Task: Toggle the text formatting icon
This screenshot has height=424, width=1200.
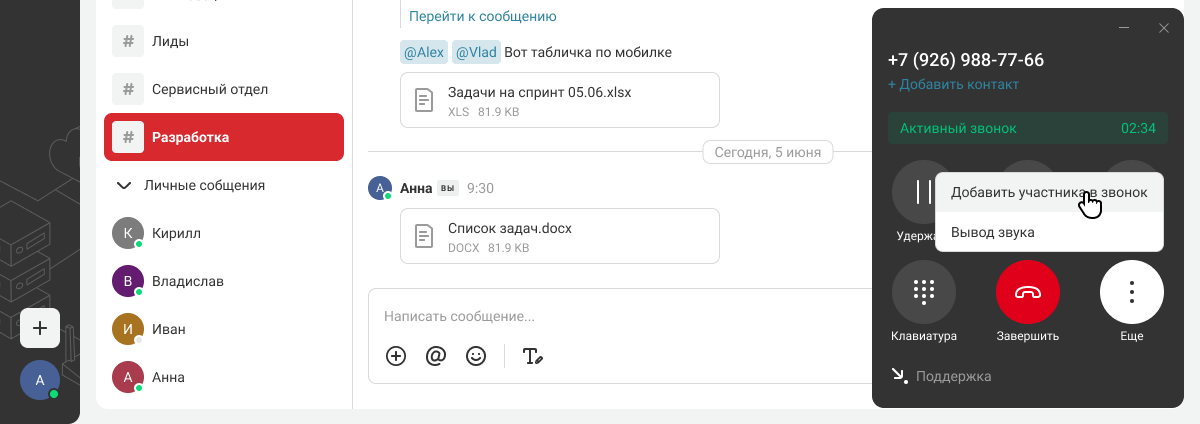Action: point(532,356)
